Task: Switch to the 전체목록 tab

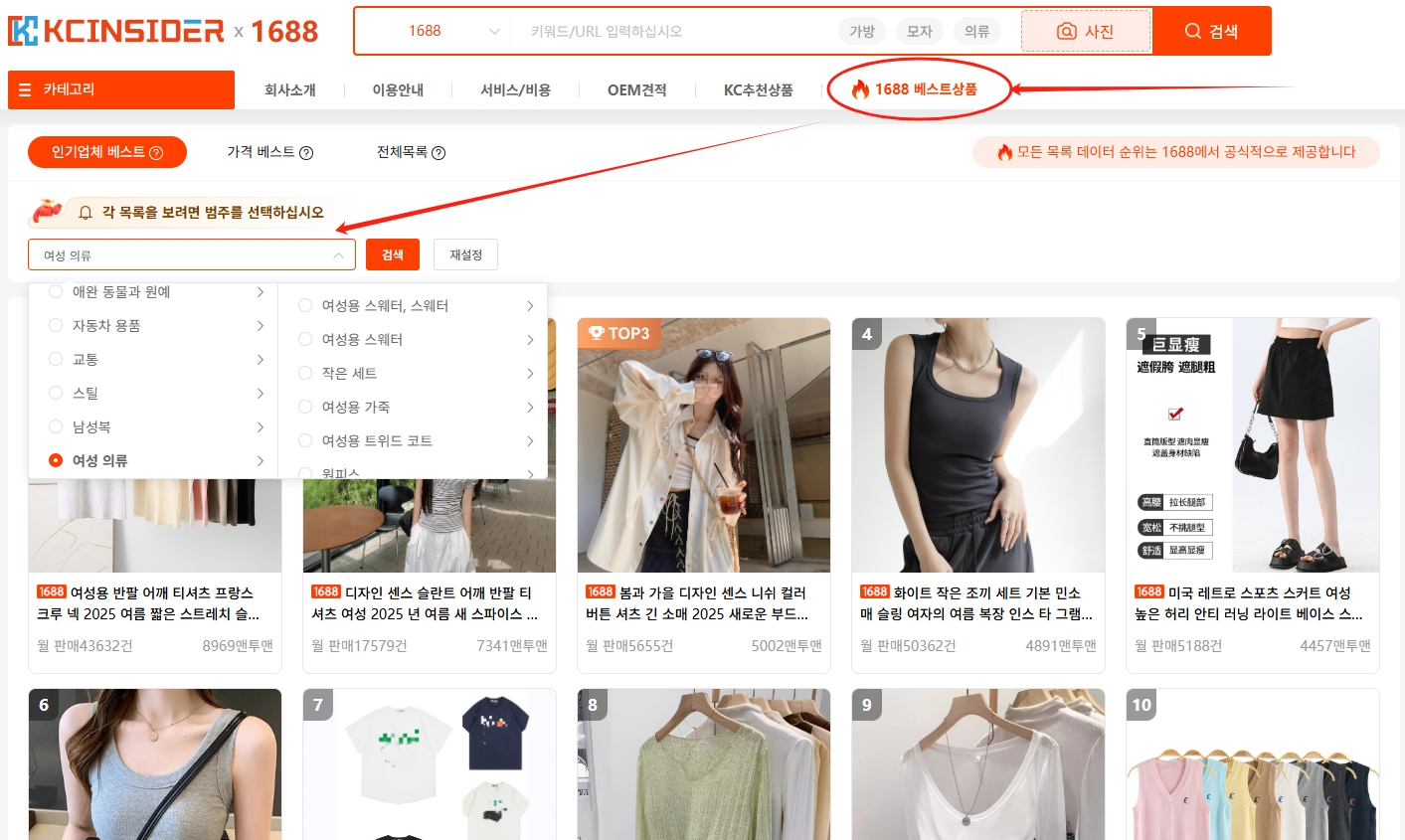Action: coord(411,152)
